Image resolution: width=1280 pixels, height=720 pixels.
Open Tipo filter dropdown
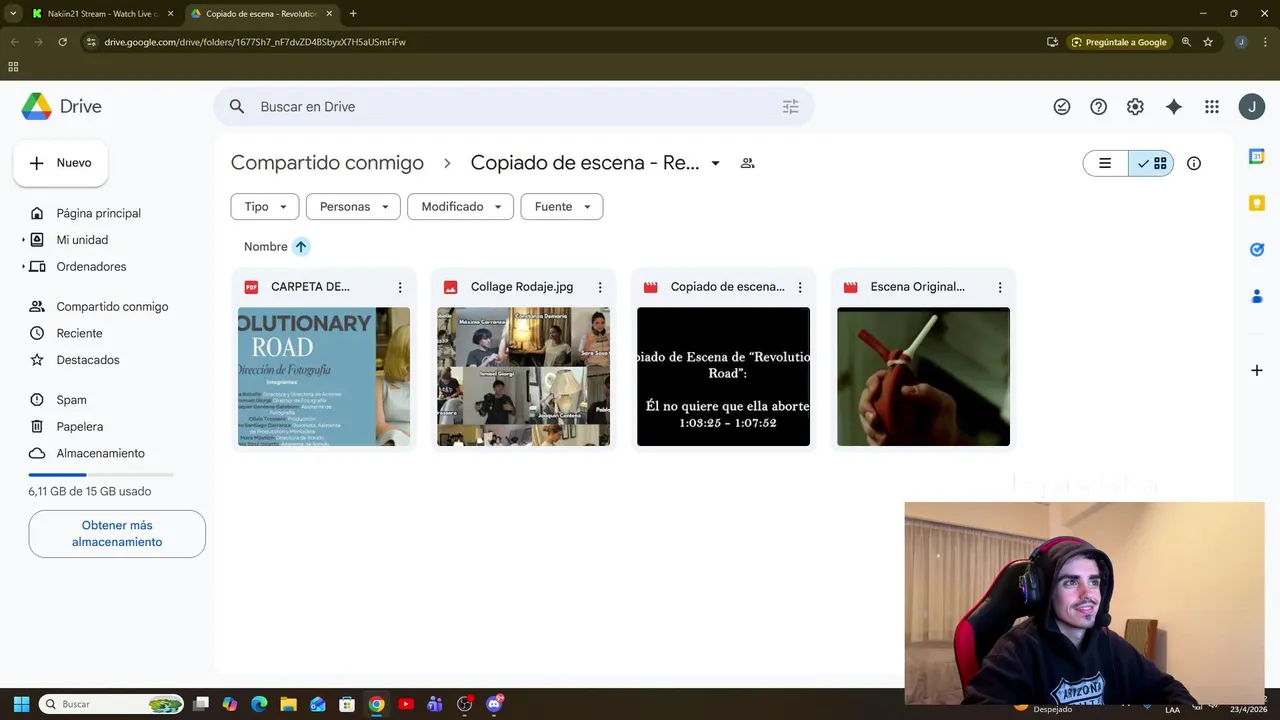pos(265,207)
